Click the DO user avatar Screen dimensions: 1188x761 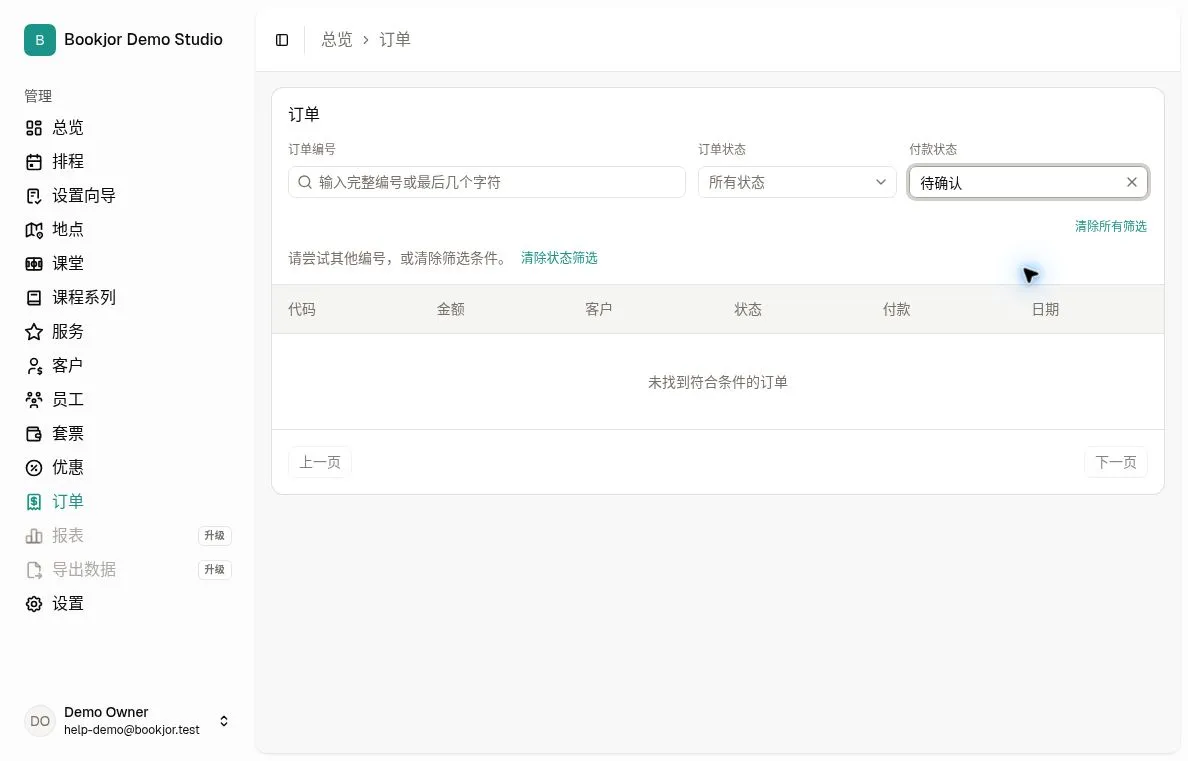click(39, 721)
